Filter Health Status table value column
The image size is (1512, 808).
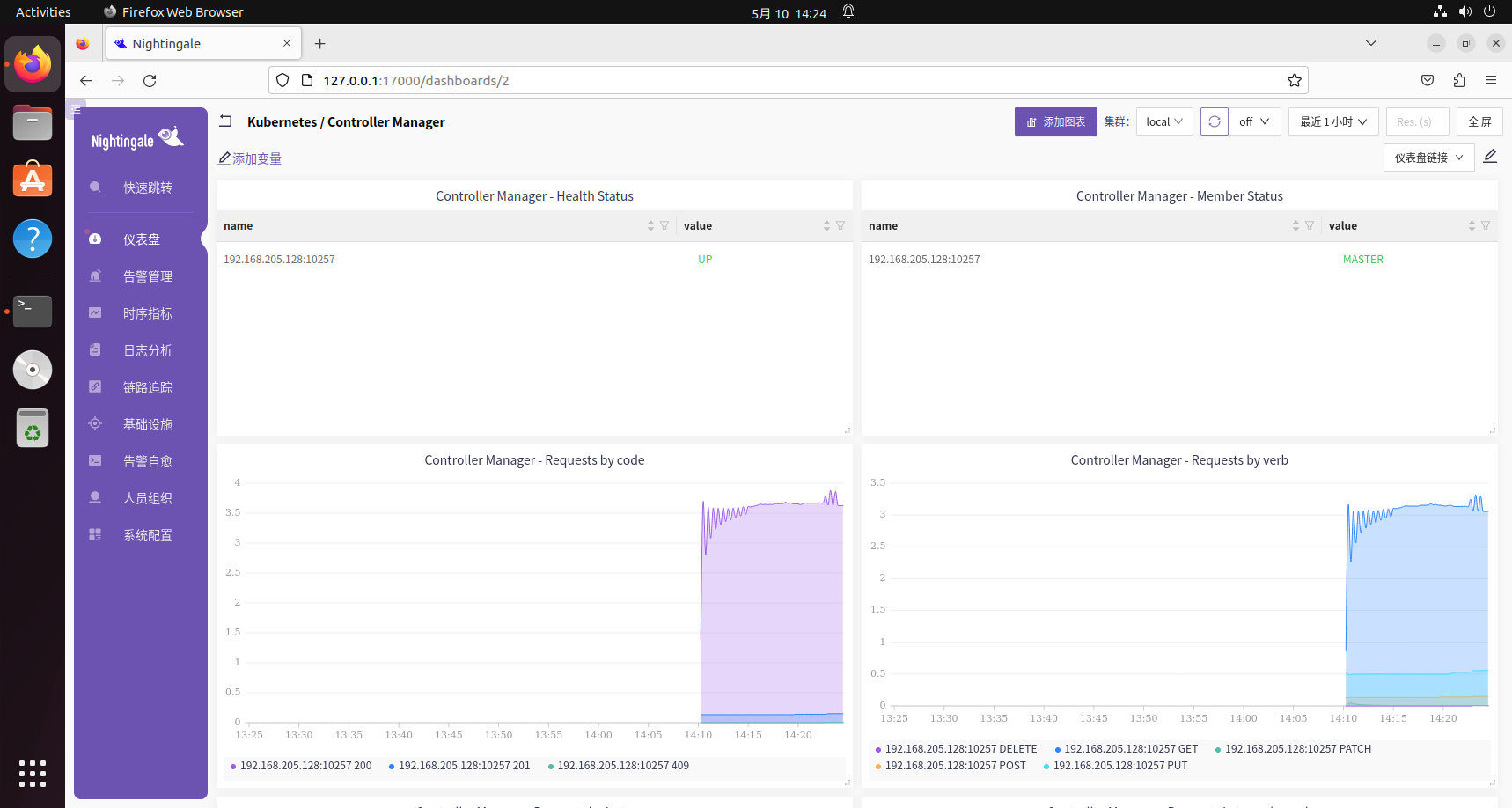(840, 226)
